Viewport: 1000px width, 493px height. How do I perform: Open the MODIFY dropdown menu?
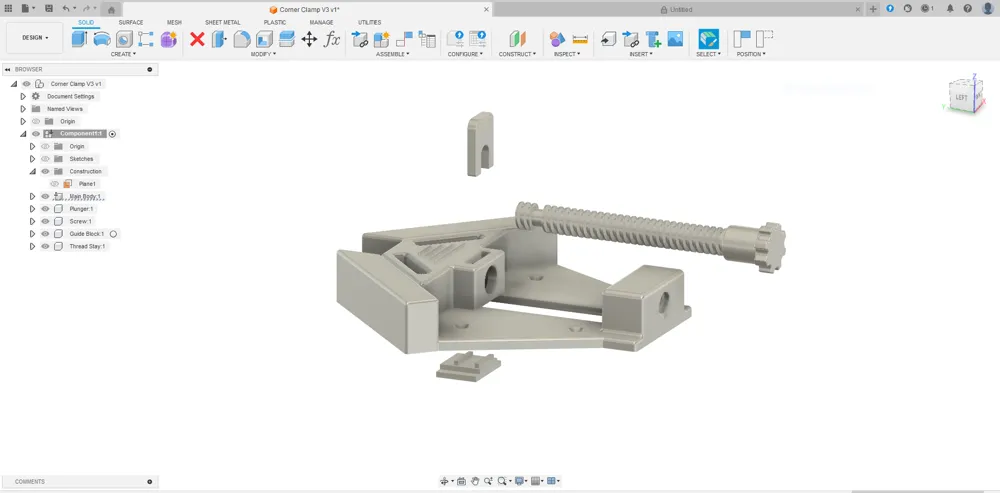click(x=263, y=54)
